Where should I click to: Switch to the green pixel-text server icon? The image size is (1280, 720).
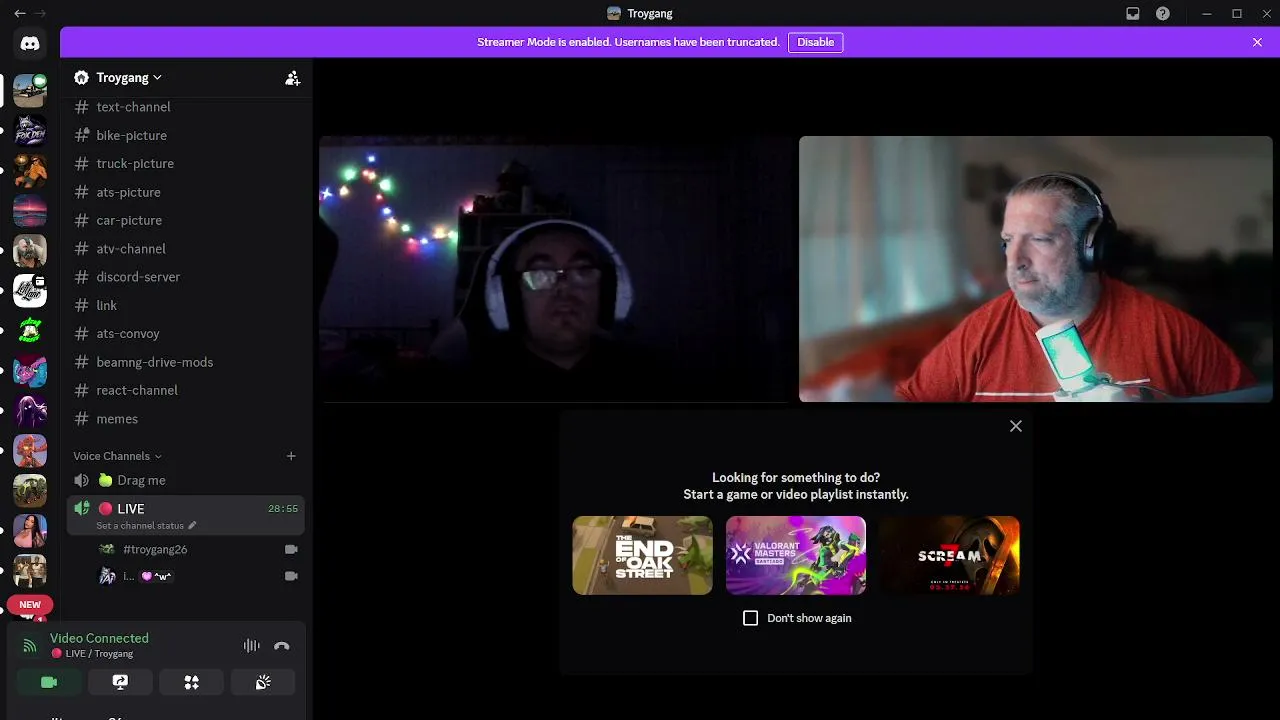pos(30,330)
